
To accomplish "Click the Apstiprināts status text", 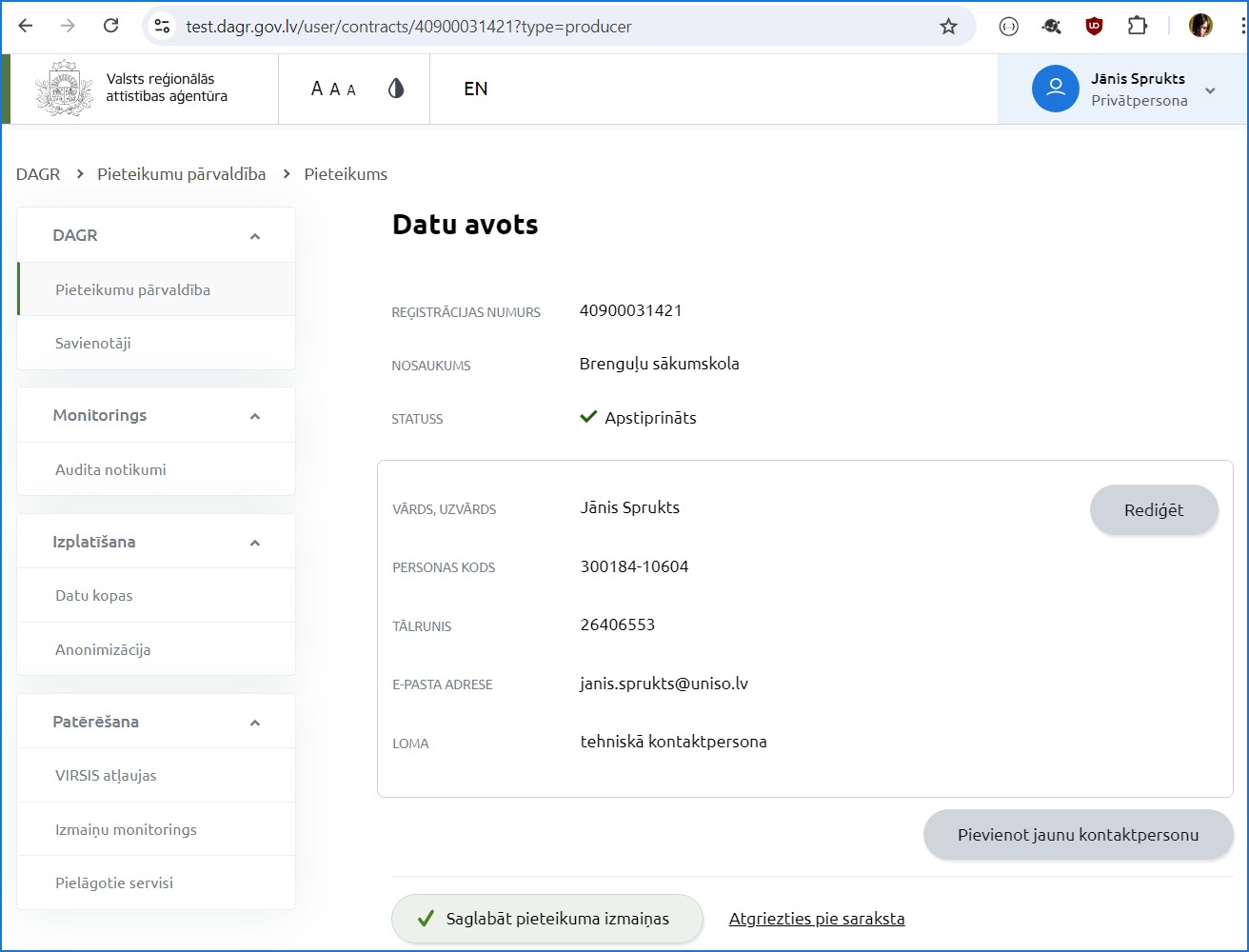I will tap(650, 418).
